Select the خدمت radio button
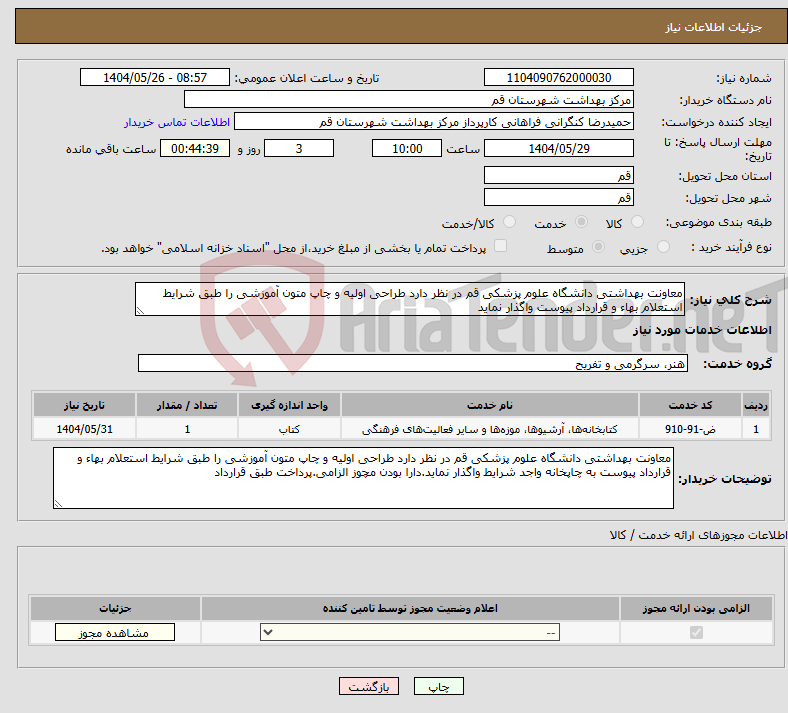Image resolution: width=788 pixels, height=713 pixels. [x=581, y=222]
